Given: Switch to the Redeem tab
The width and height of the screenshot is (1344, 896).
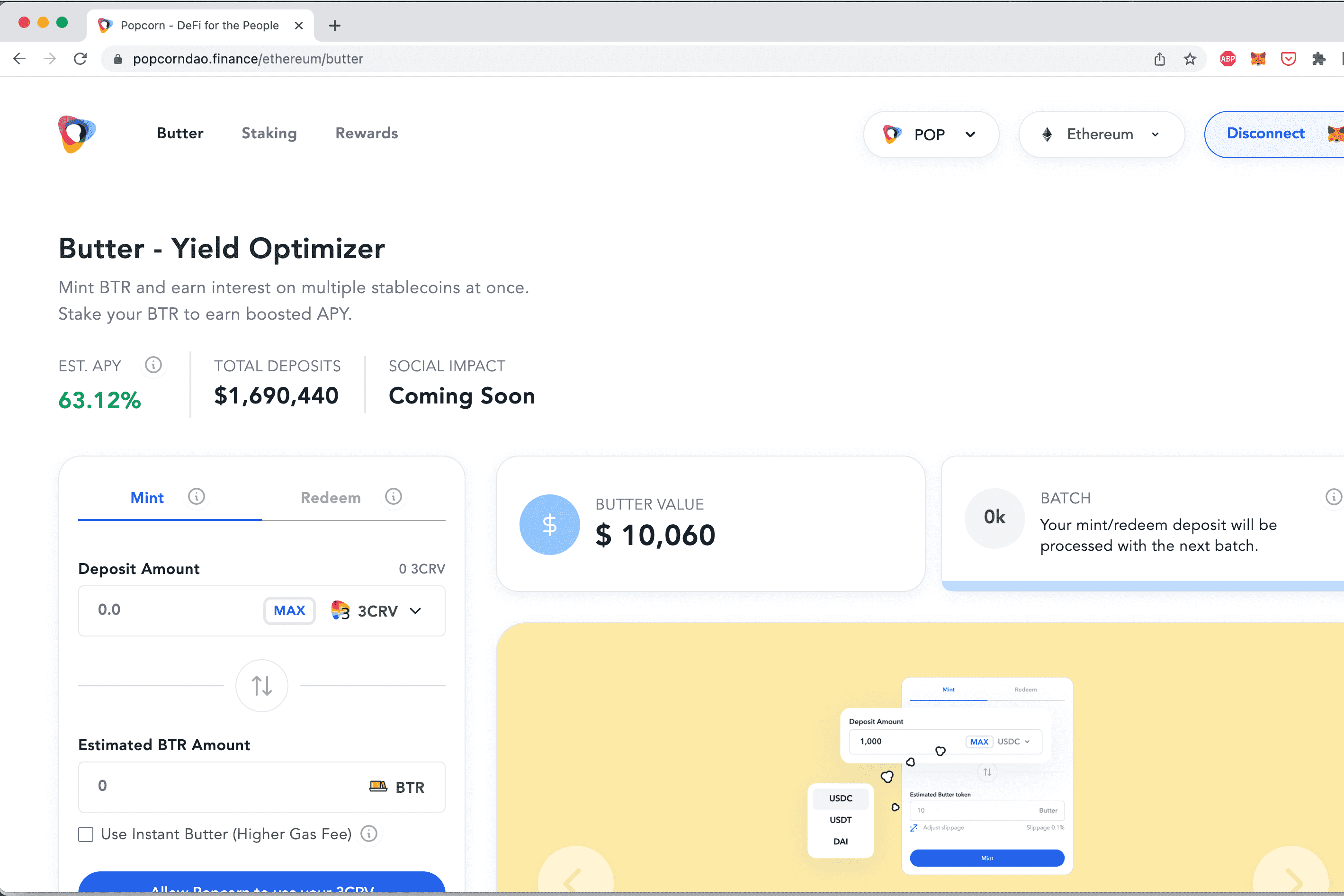Looking at the screenshot, I should (x=331, y=498).
